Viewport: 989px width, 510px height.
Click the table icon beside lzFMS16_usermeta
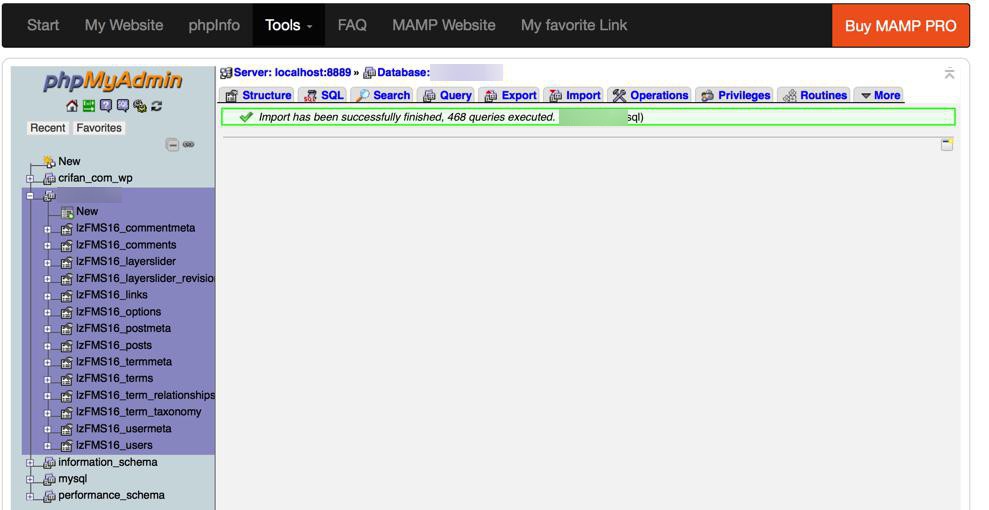click(66, 429)
